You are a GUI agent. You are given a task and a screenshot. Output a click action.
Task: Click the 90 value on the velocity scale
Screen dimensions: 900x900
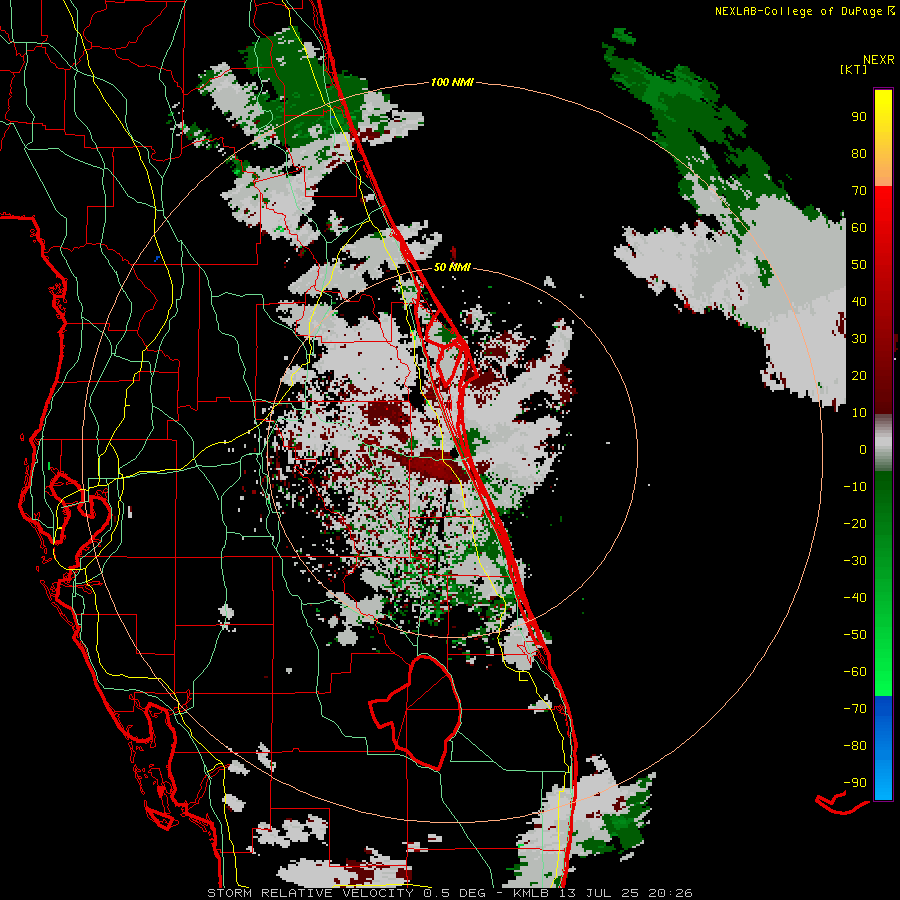click(x=859, y=117)
